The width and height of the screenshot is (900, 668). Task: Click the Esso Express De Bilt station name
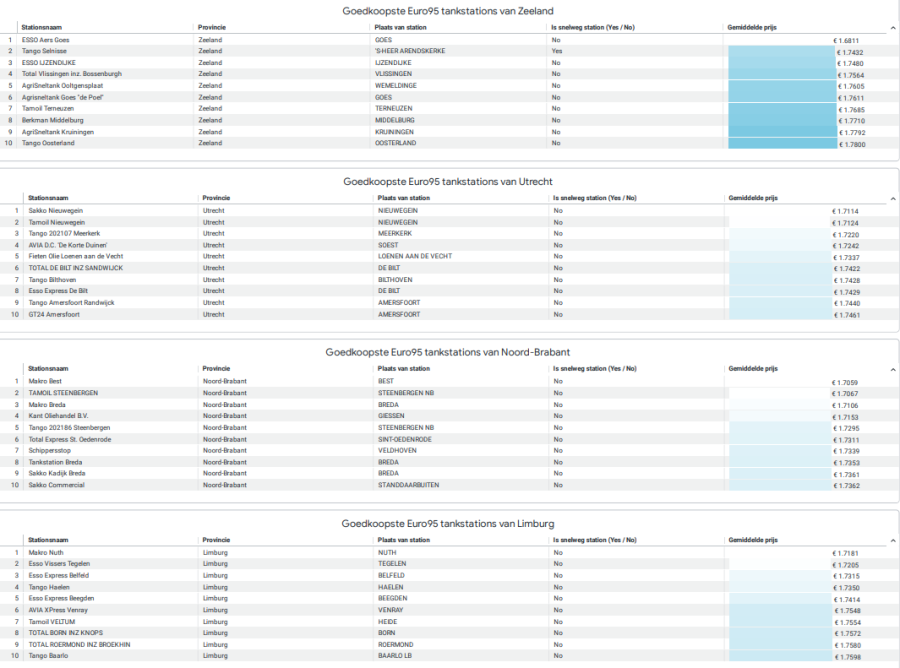point(58,291)
